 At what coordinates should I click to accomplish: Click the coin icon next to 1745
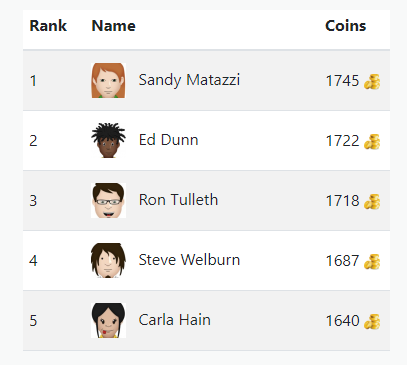tap(372, 82)
